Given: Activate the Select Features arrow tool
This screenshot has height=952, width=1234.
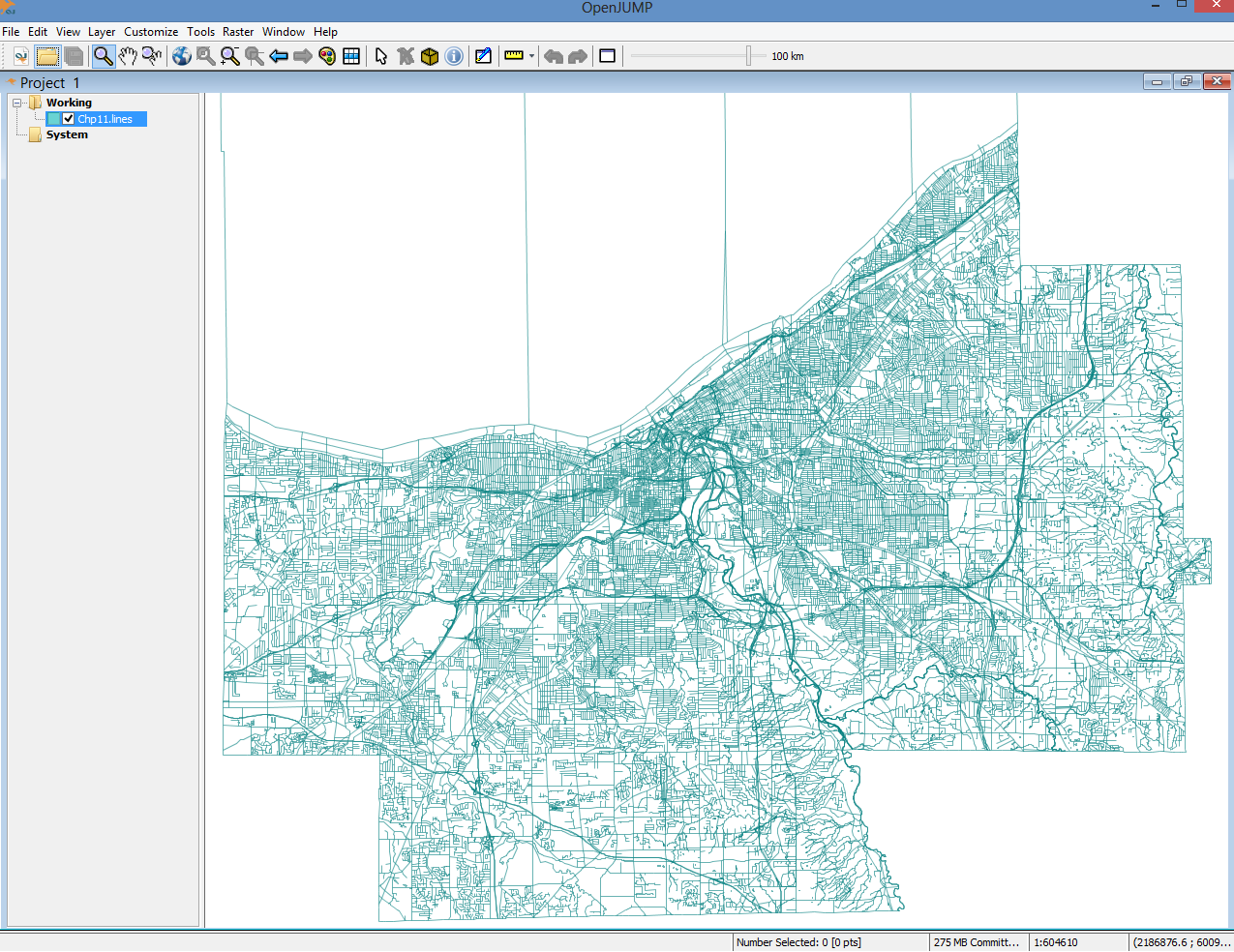Looking at the screenshot, I should tap(381, 56).
